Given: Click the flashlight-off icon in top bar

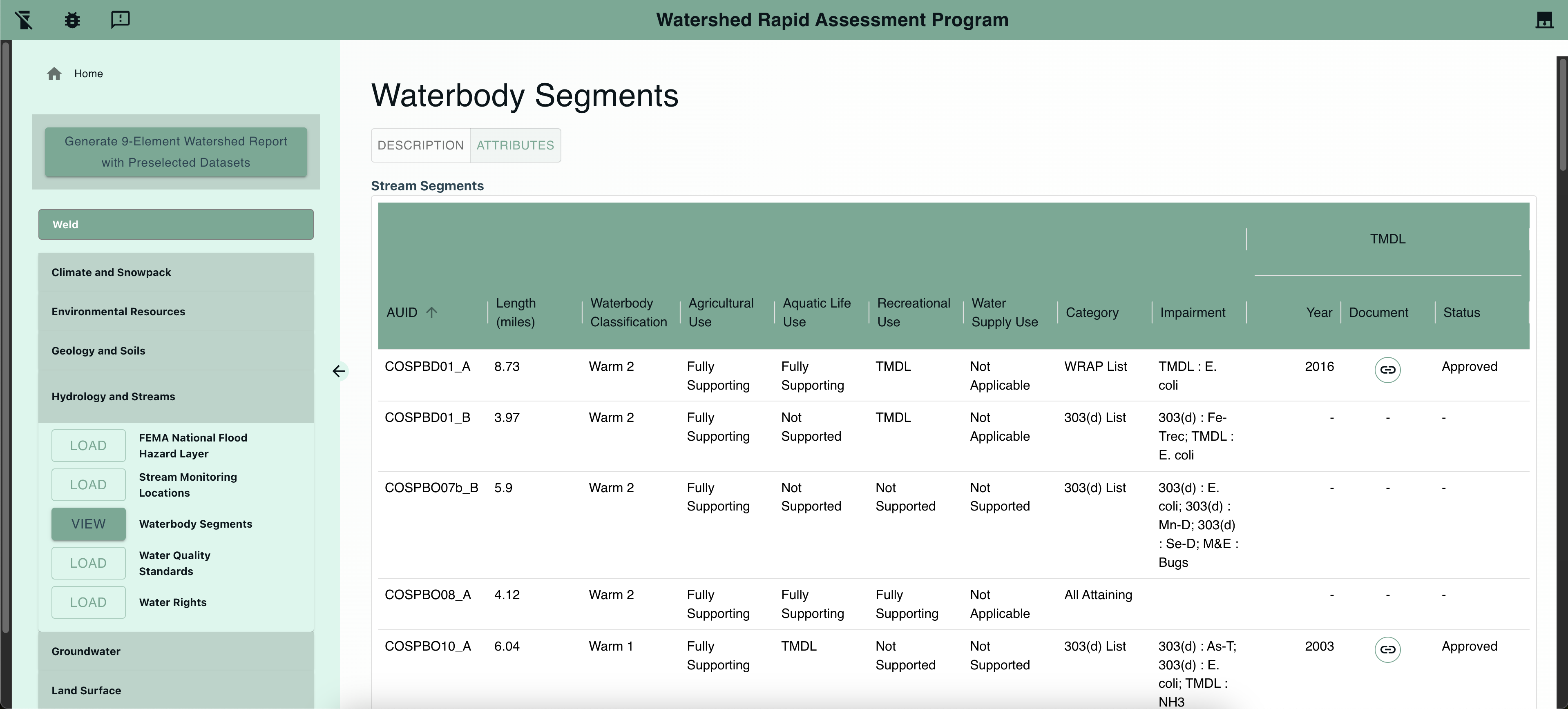Looking at the screenshot, I should click(24, 20).
